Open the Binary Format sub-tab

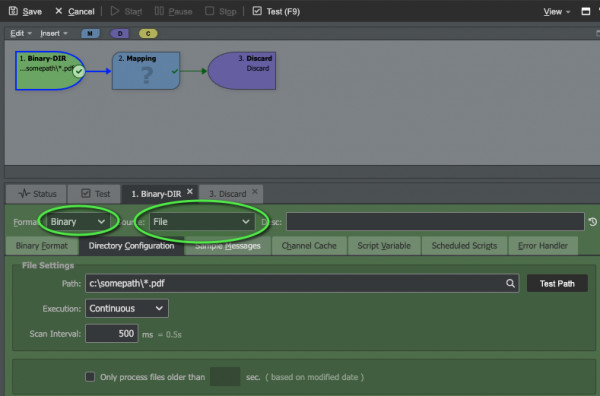pos(42,246)
